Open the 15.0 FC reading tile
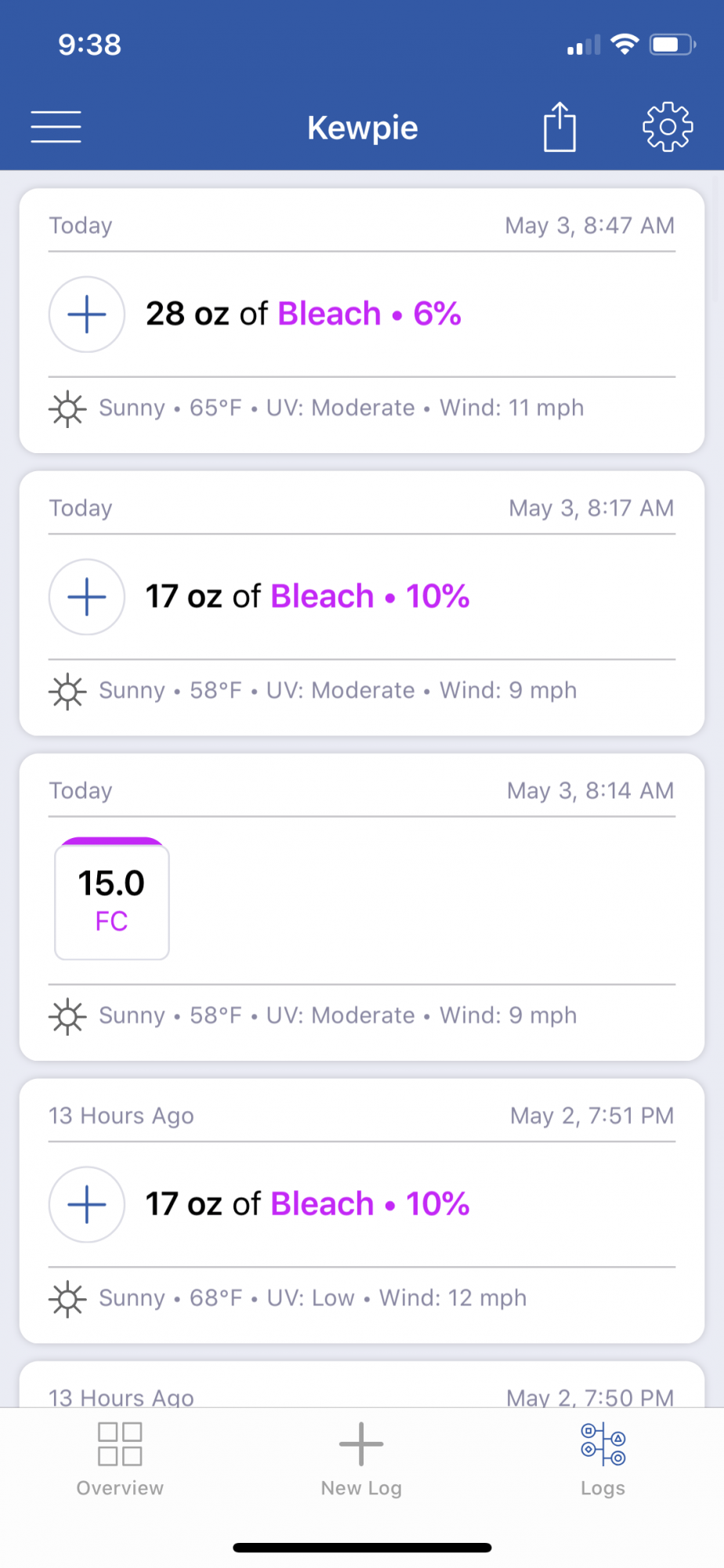This screenshot has height=1568, width=724. pyautogui.click(x=112, y=898)
